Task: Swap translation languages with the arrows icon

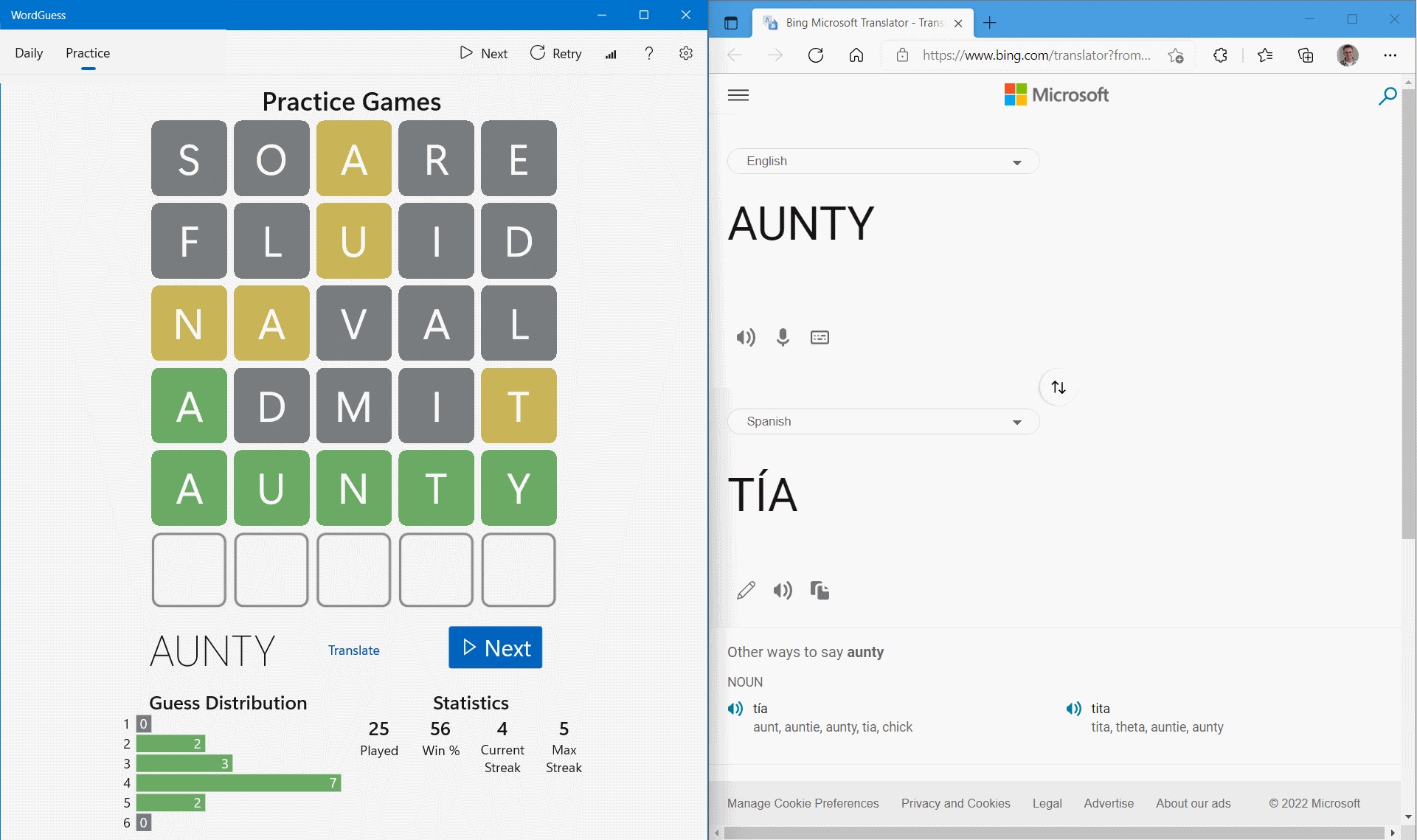Action: pyautogui.click(x=1059, y=386)
